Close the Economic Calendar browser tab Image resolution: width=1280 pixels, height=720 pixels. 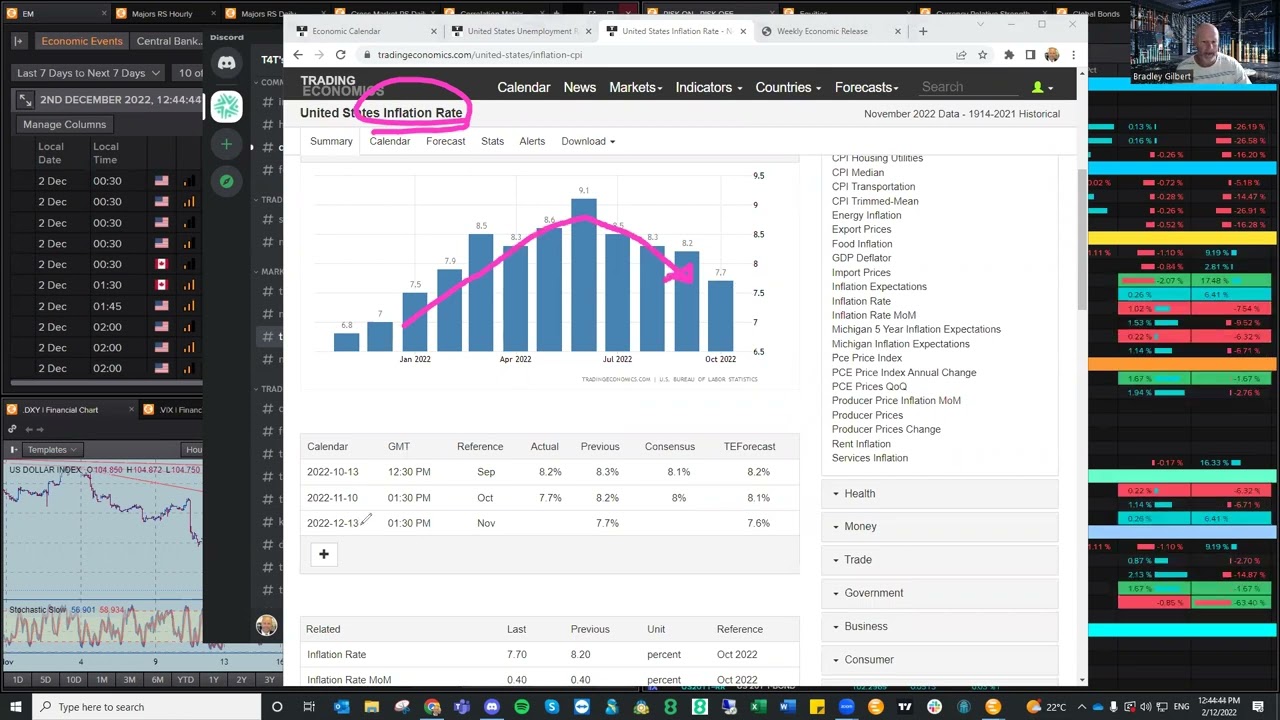pyautogui.click(x=434, y=31)
